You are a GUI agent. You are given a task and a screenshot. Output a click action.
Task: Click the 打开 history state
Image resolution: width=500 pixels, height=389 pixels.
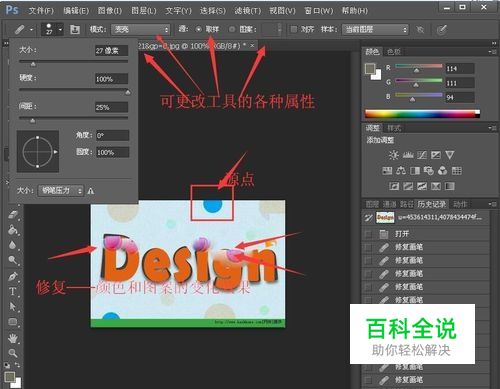426,234
